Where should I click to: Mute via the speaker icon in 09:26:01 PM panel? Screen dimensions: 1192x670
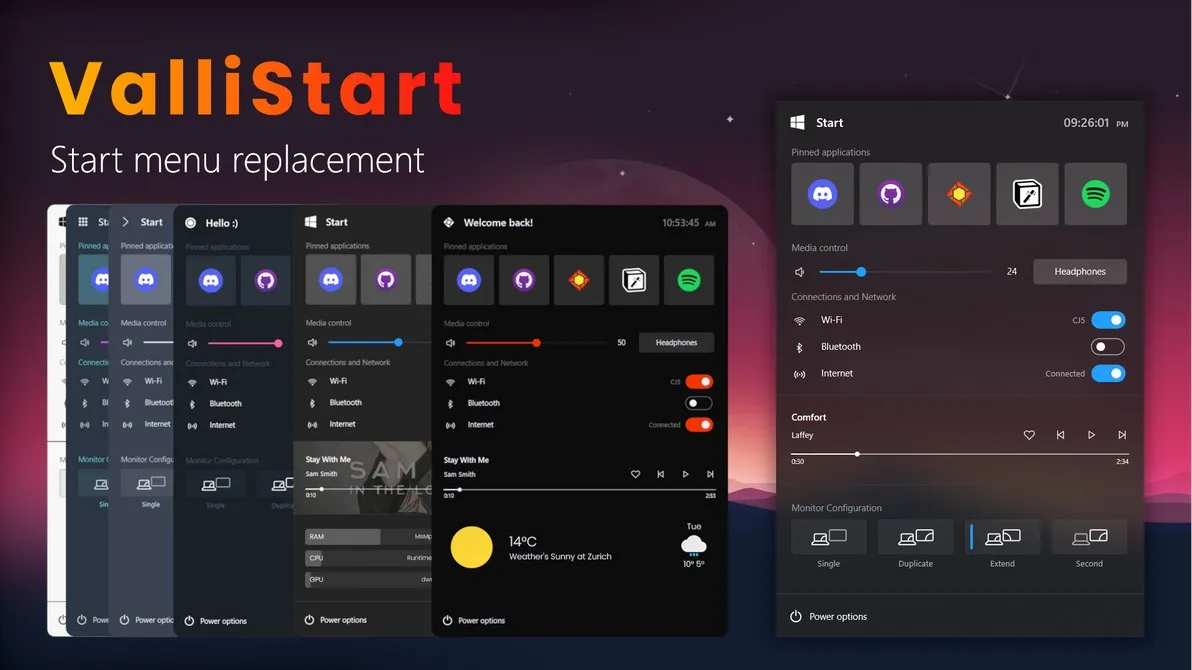pos(800,271)
